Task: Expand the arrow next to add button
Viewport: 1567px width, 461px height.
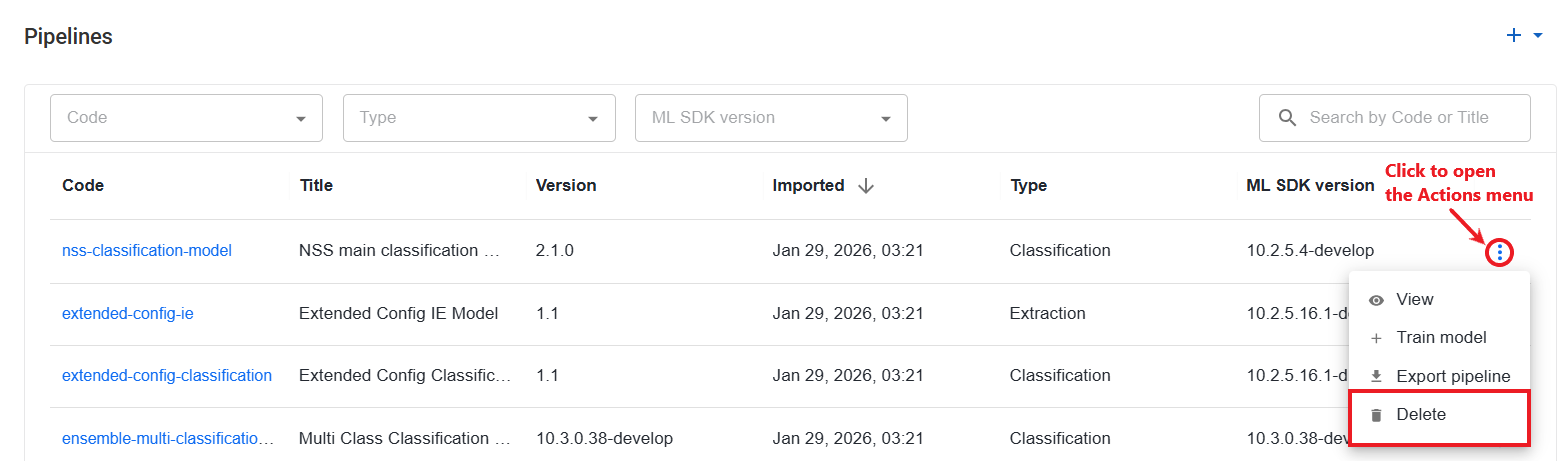Action: pyautogui.click(x=1538, y=36)
